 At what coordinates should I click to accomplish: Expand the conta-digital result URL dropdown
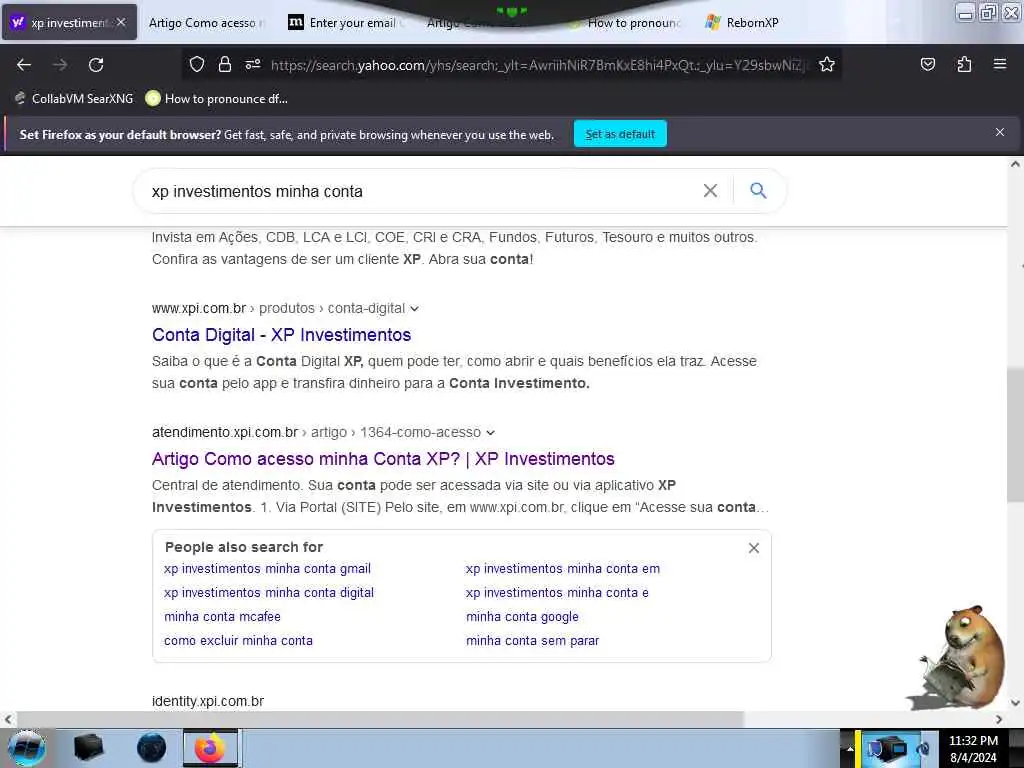[x=414, y=309]
